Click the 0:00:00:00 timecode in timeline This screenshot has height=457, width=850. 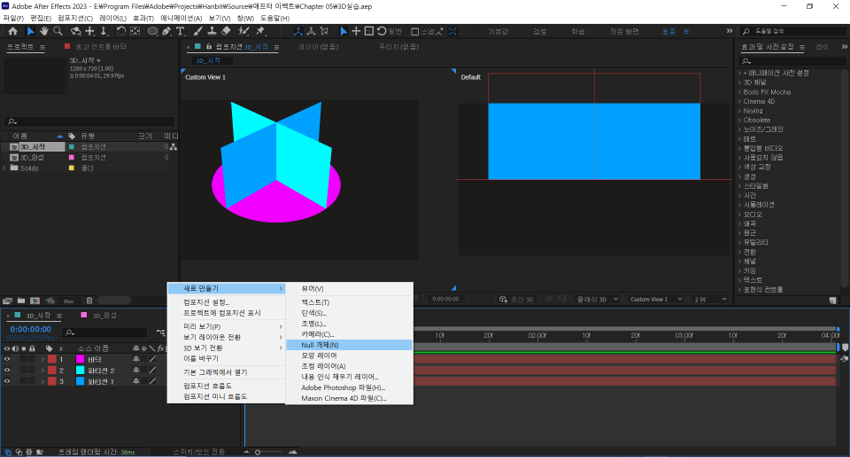(30, 329)
